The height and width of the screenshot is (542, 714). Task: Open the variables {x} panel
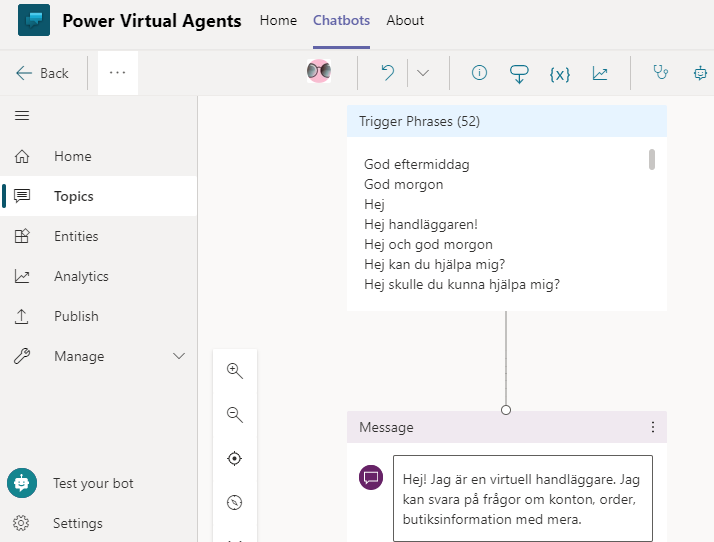(560, 74)
